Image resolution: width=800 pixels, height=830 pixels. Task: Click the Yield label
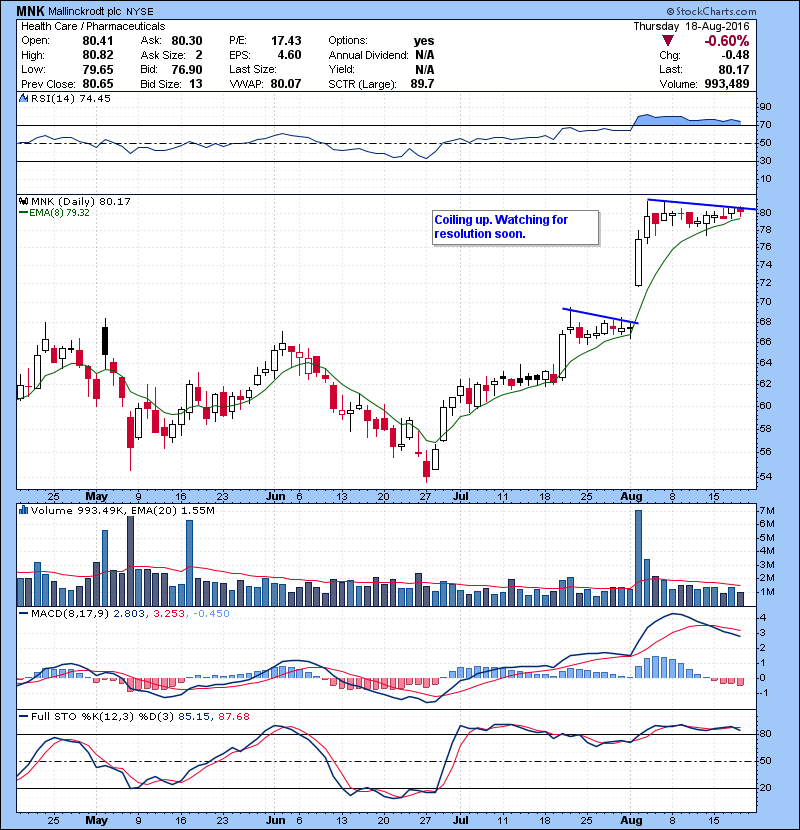pyautogui.click(x=341, y=69)
